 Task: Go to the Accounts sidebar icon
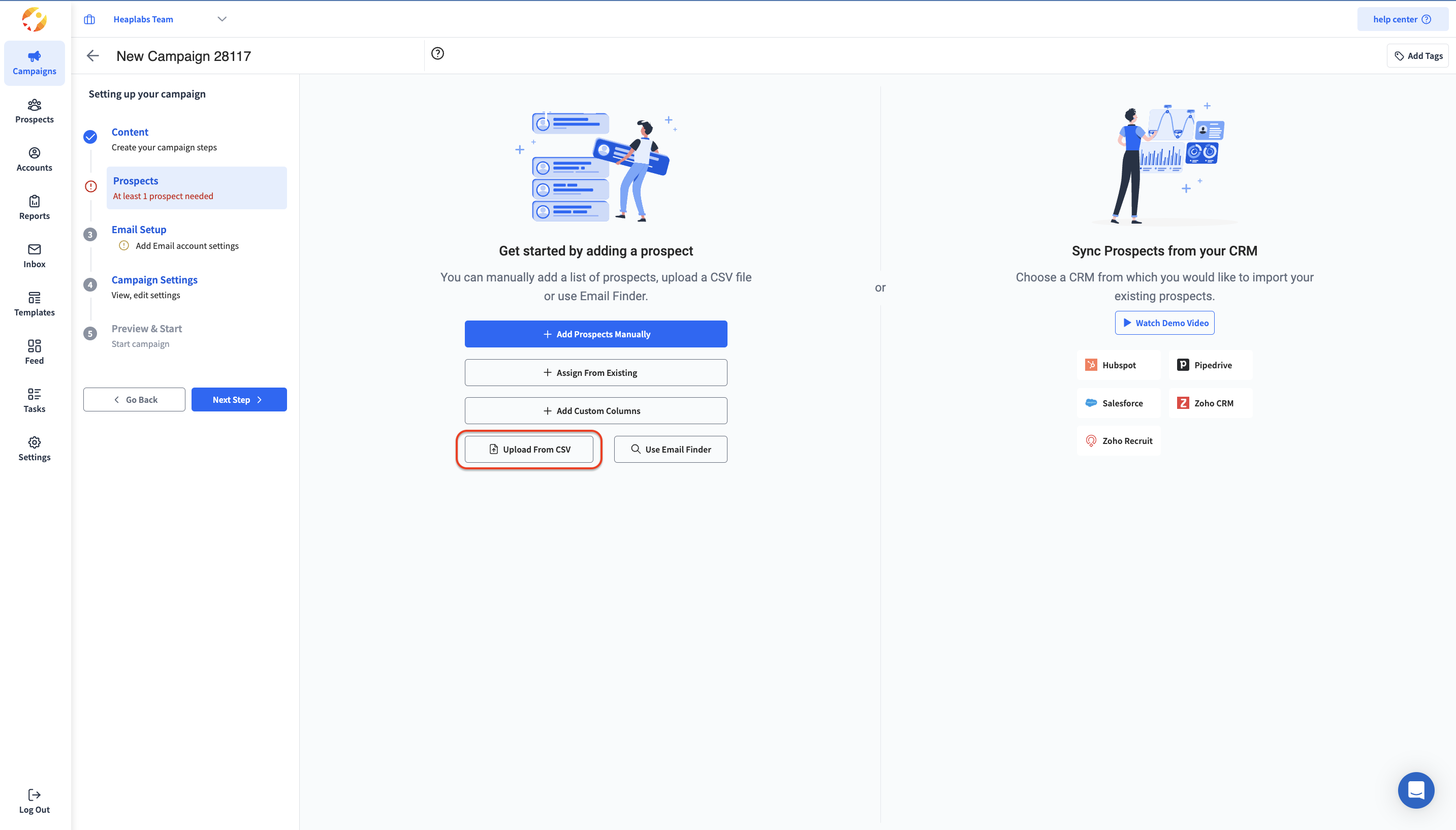click(34, 159)
